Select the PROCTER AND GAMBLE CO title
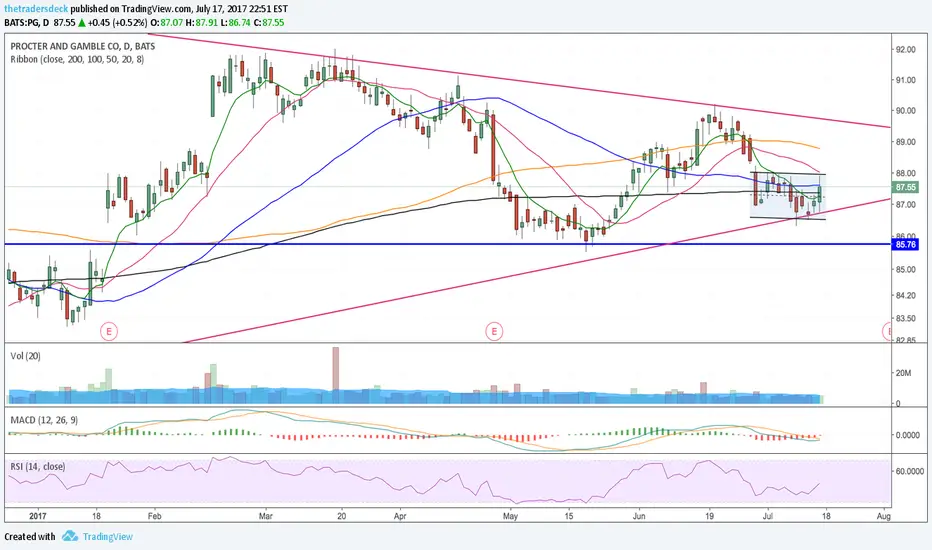The image size is (932, 550). [x=83, y=46]
